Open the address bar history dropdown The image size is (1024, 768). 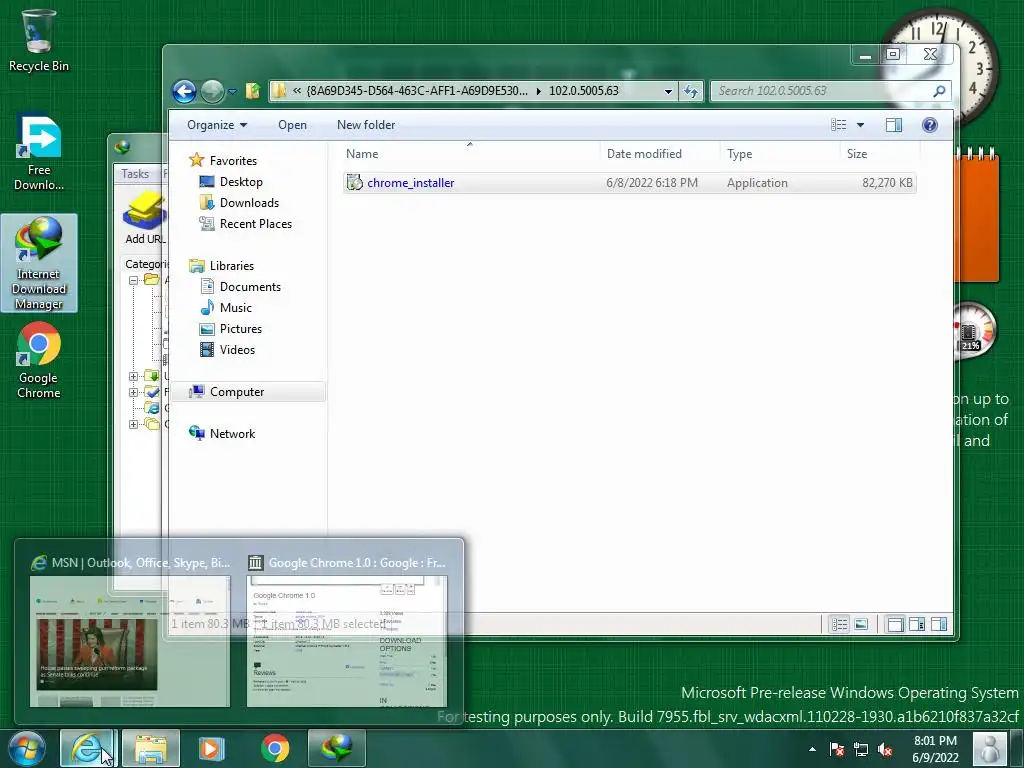(x=668, y=91)
